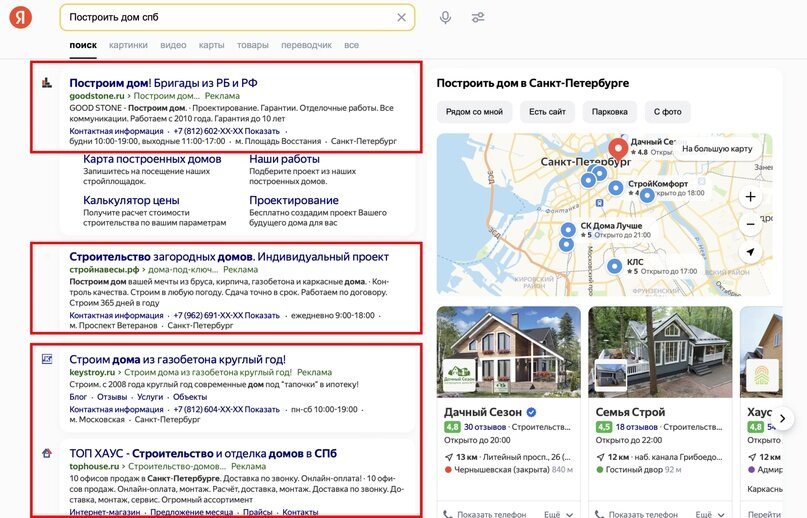This screenshot has height=518, width=807.
Task: Locate me with map arrow icon
Action: 750,252
